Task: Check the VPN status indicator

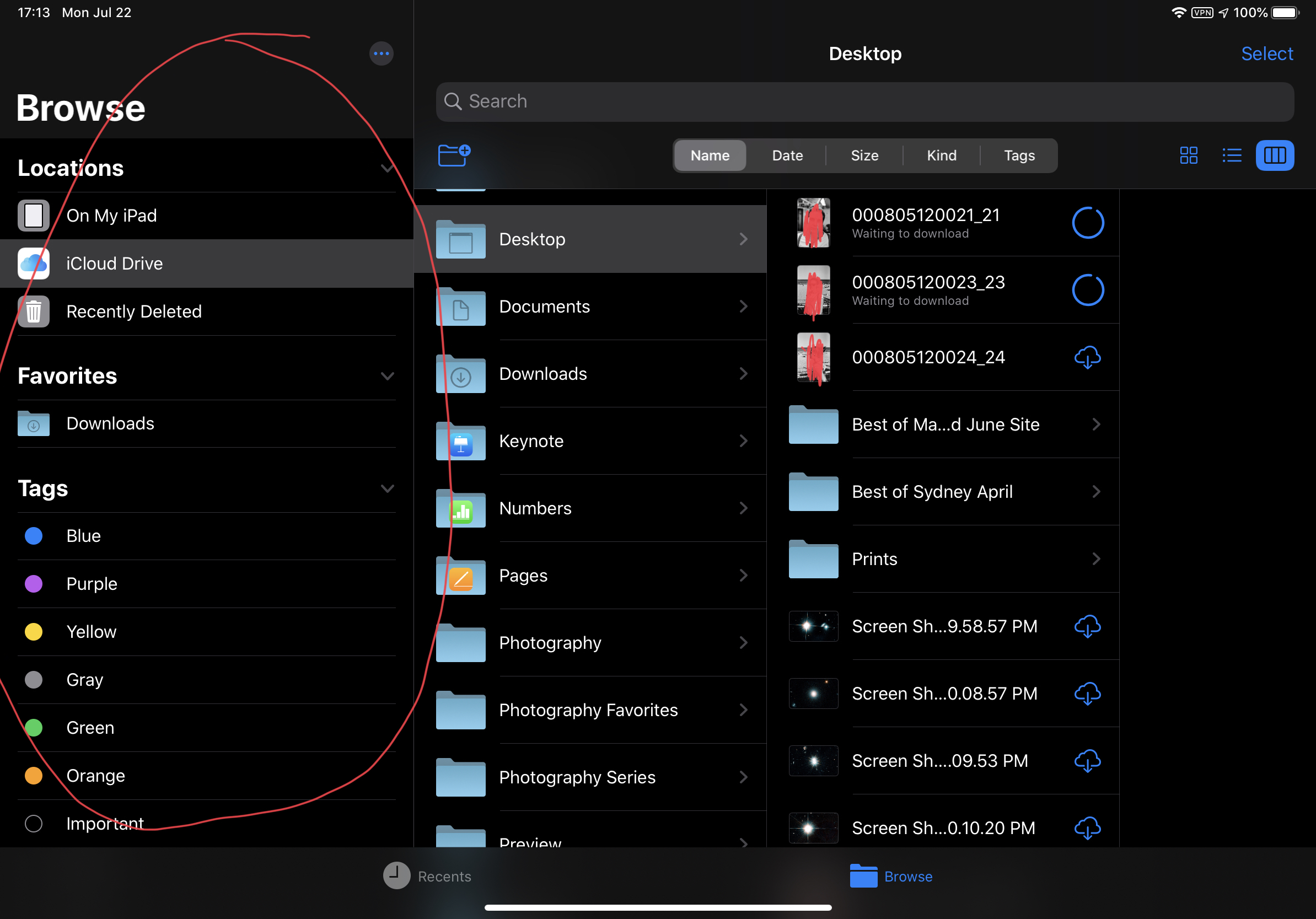Action: point(1202,13)
